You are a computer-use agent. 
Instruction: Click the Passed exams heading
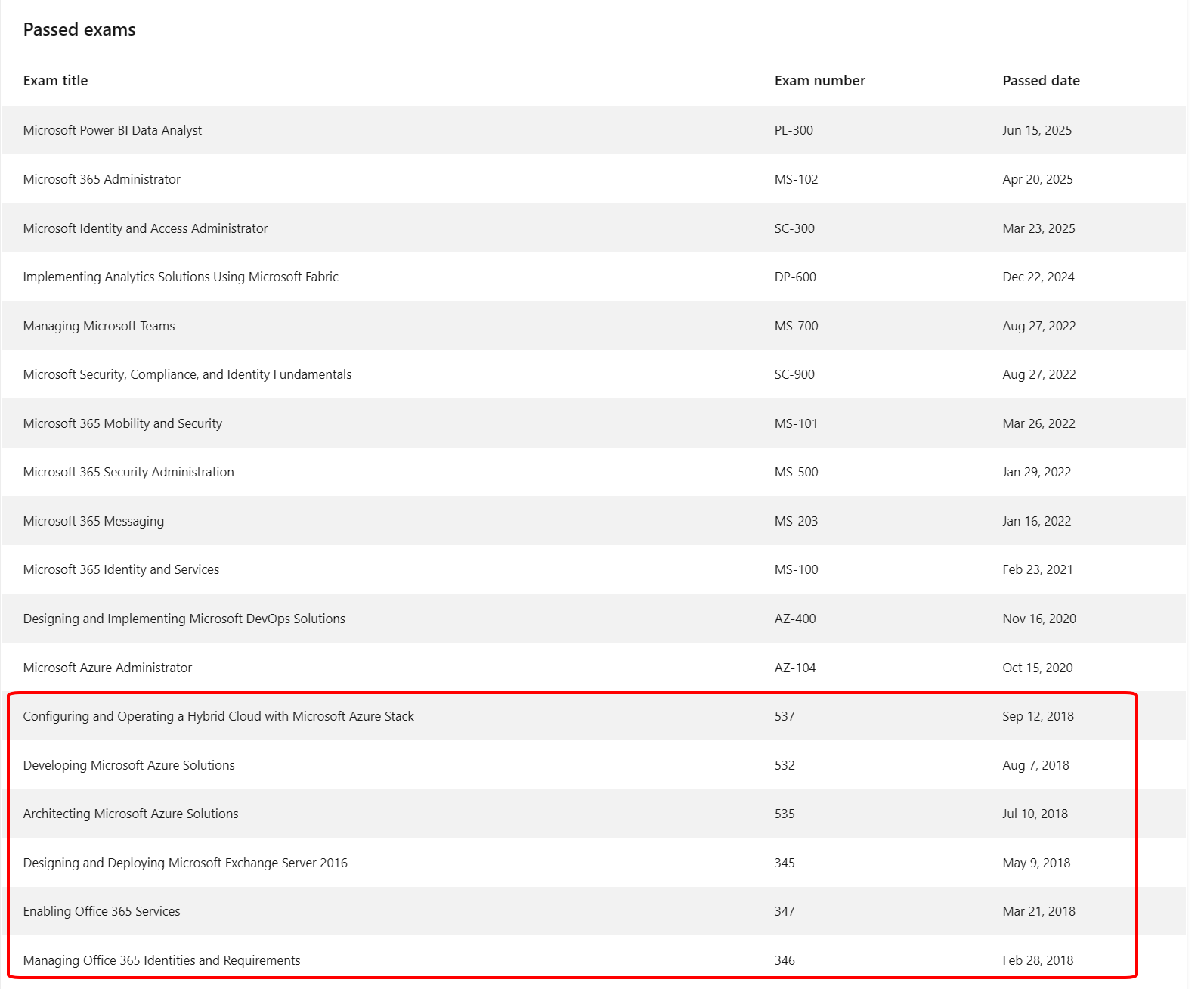[79, 29]
